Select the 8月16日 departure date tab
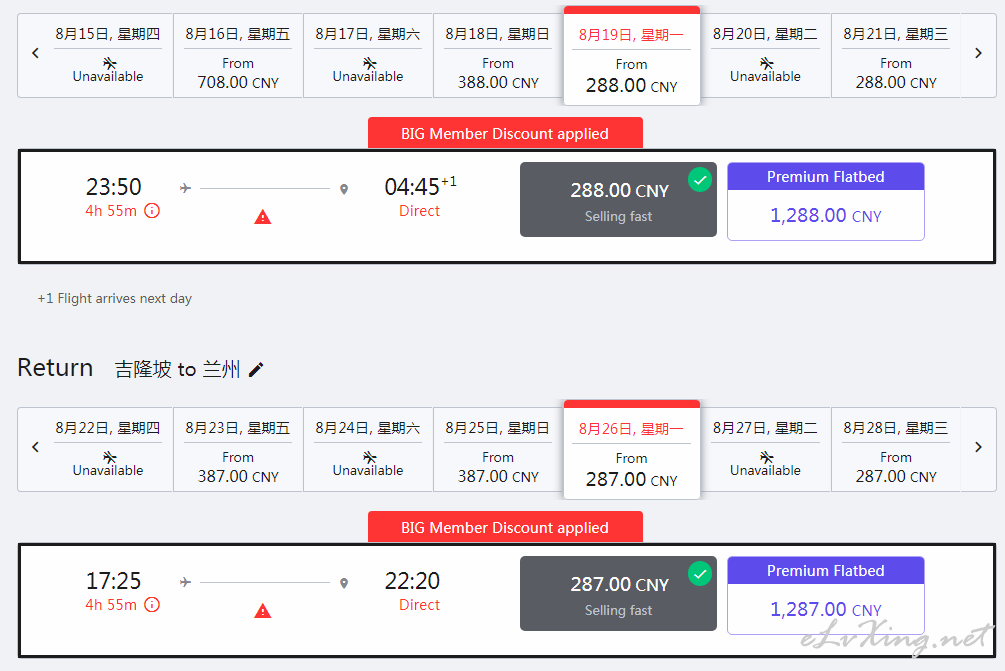 tap(238, 56)
